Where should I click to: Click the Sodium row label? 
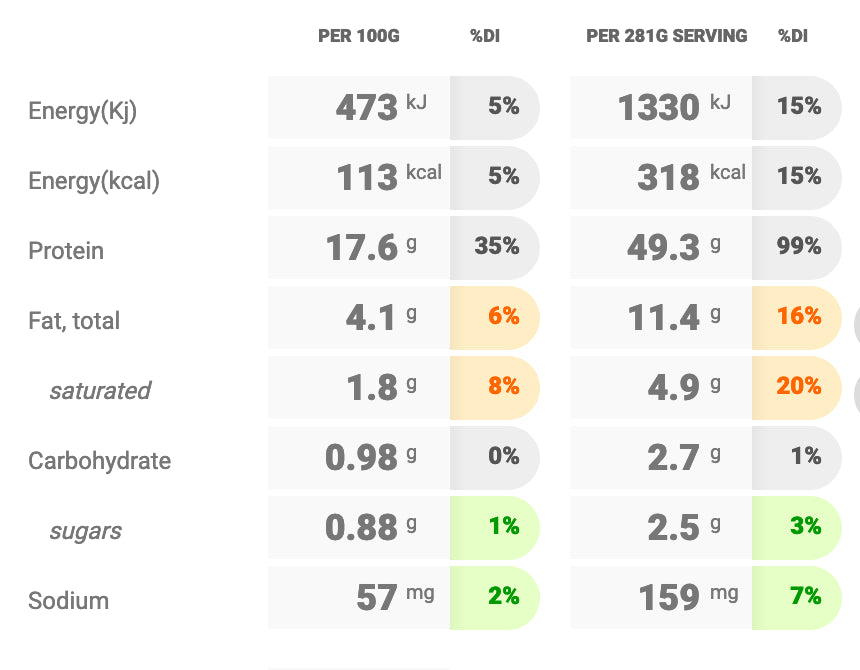click(68, 601)
